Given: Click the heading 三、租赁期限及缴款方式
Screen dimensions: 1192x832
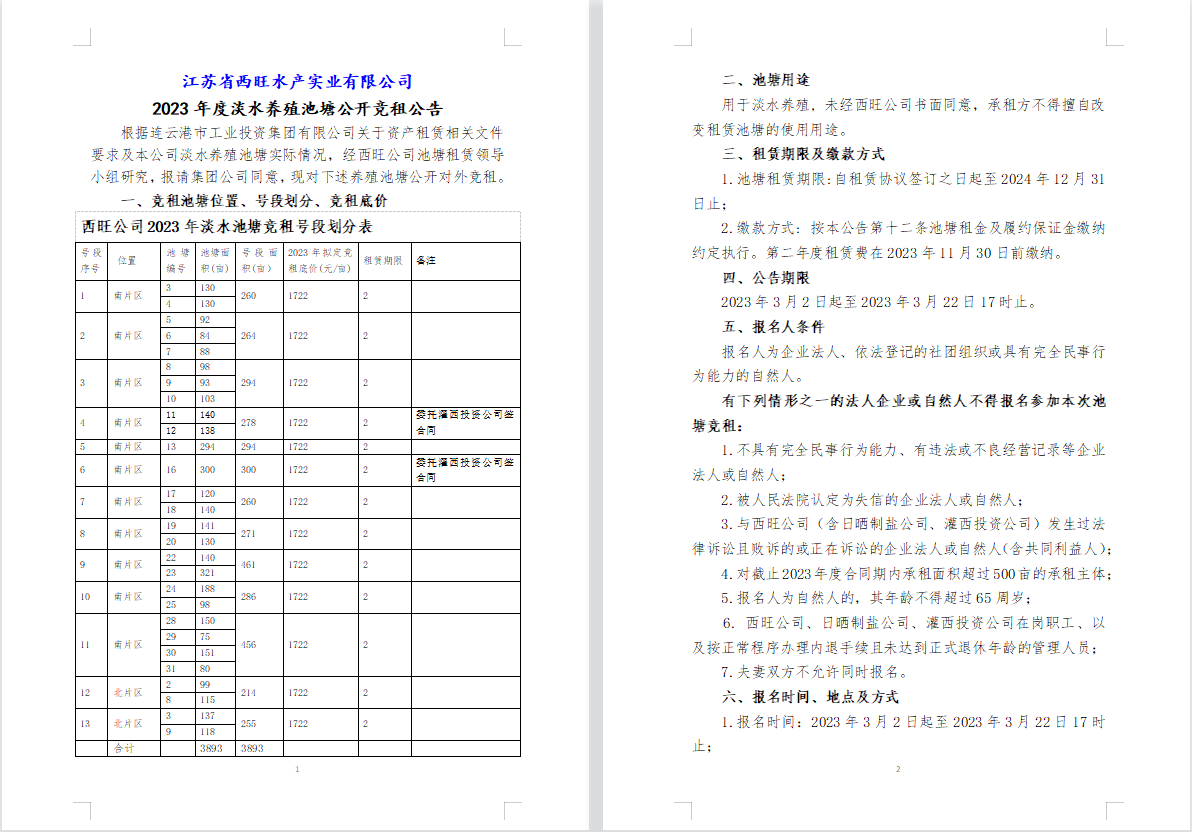Looking at the screenshot, I should tap(803, 154).
